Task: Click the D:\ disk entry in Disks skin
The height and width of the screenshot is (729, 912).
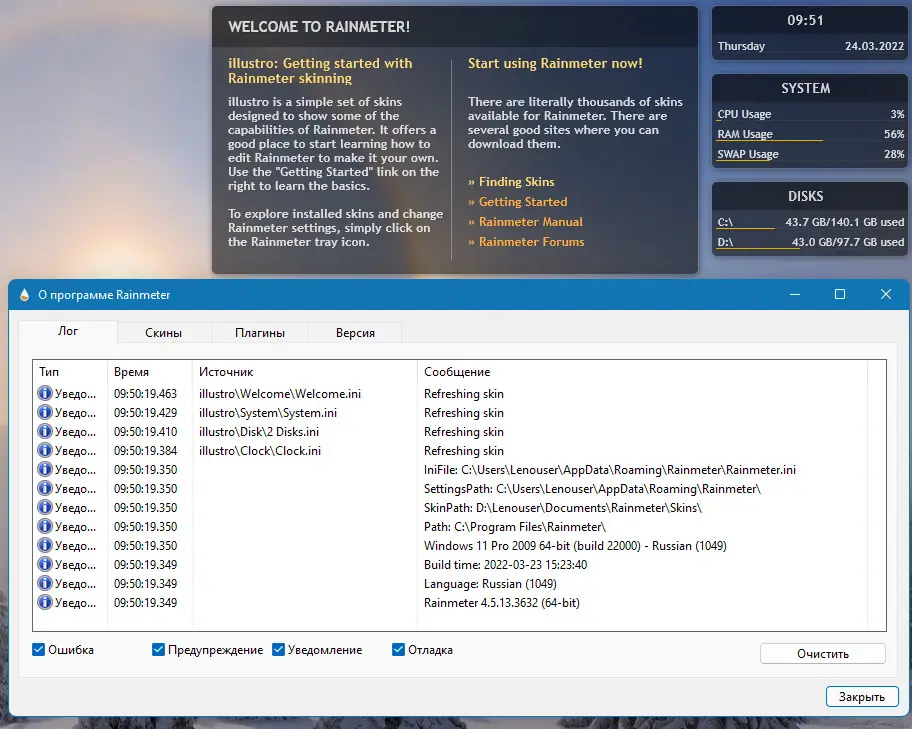Action: (x=811, y=242)
